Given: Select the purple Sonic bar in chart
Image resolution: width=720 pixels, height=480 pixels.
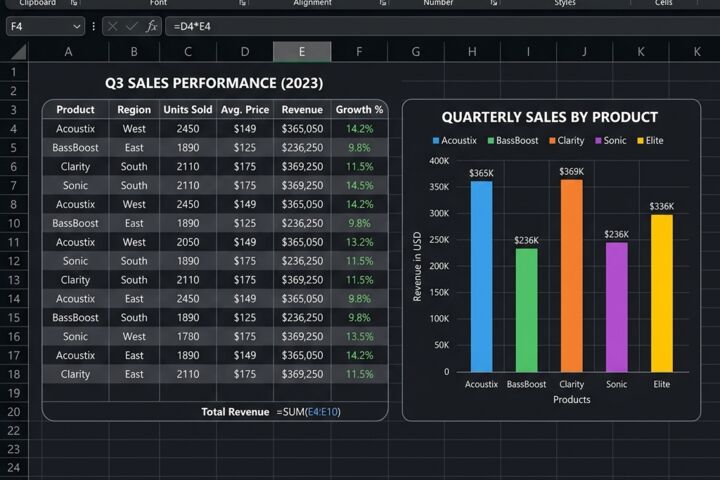Looking at the screenshot, I should coord(616,307).
